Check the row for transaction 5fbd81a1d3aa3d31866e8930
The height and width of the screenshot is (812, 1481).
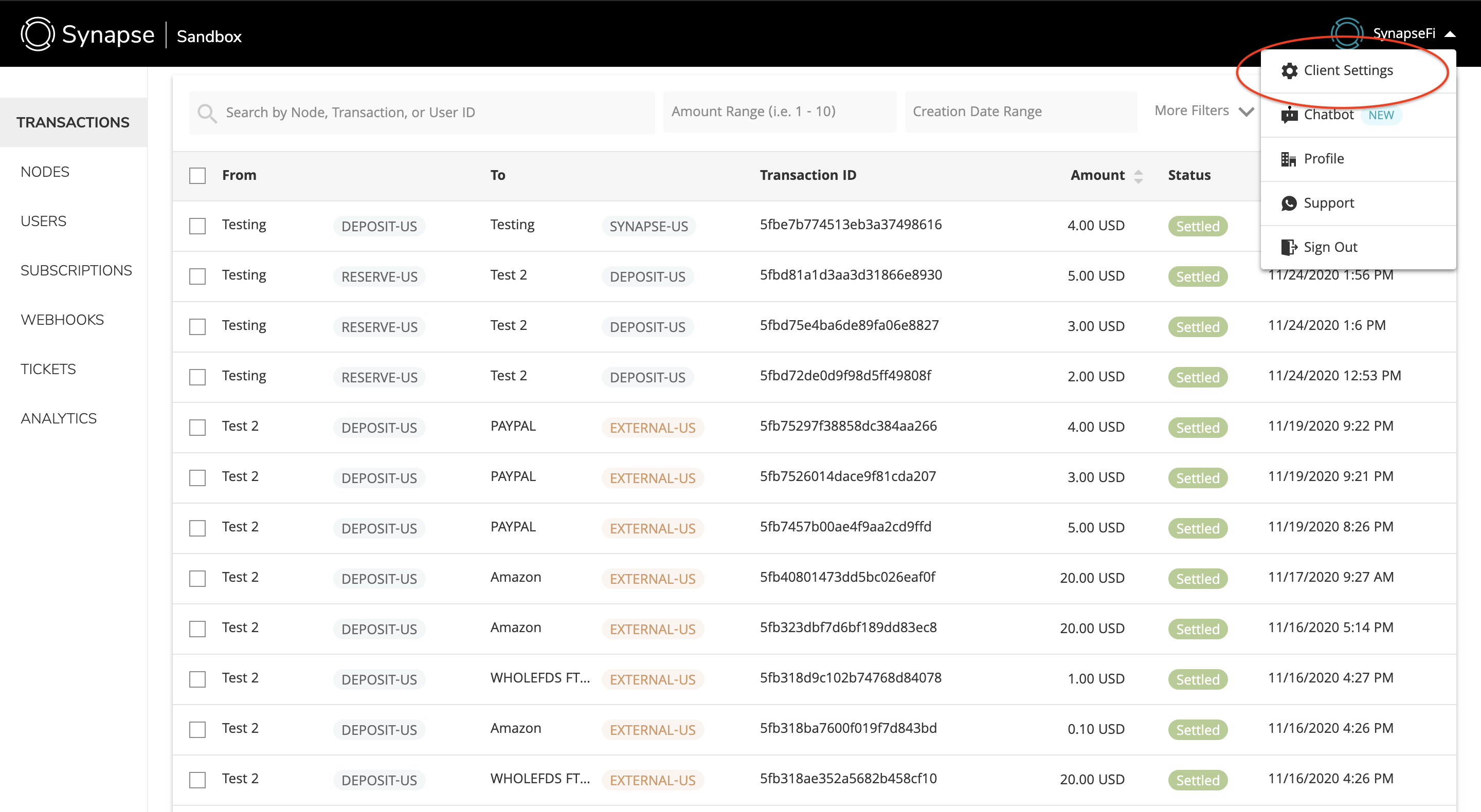pyautogui.click(x=197, y=276)
